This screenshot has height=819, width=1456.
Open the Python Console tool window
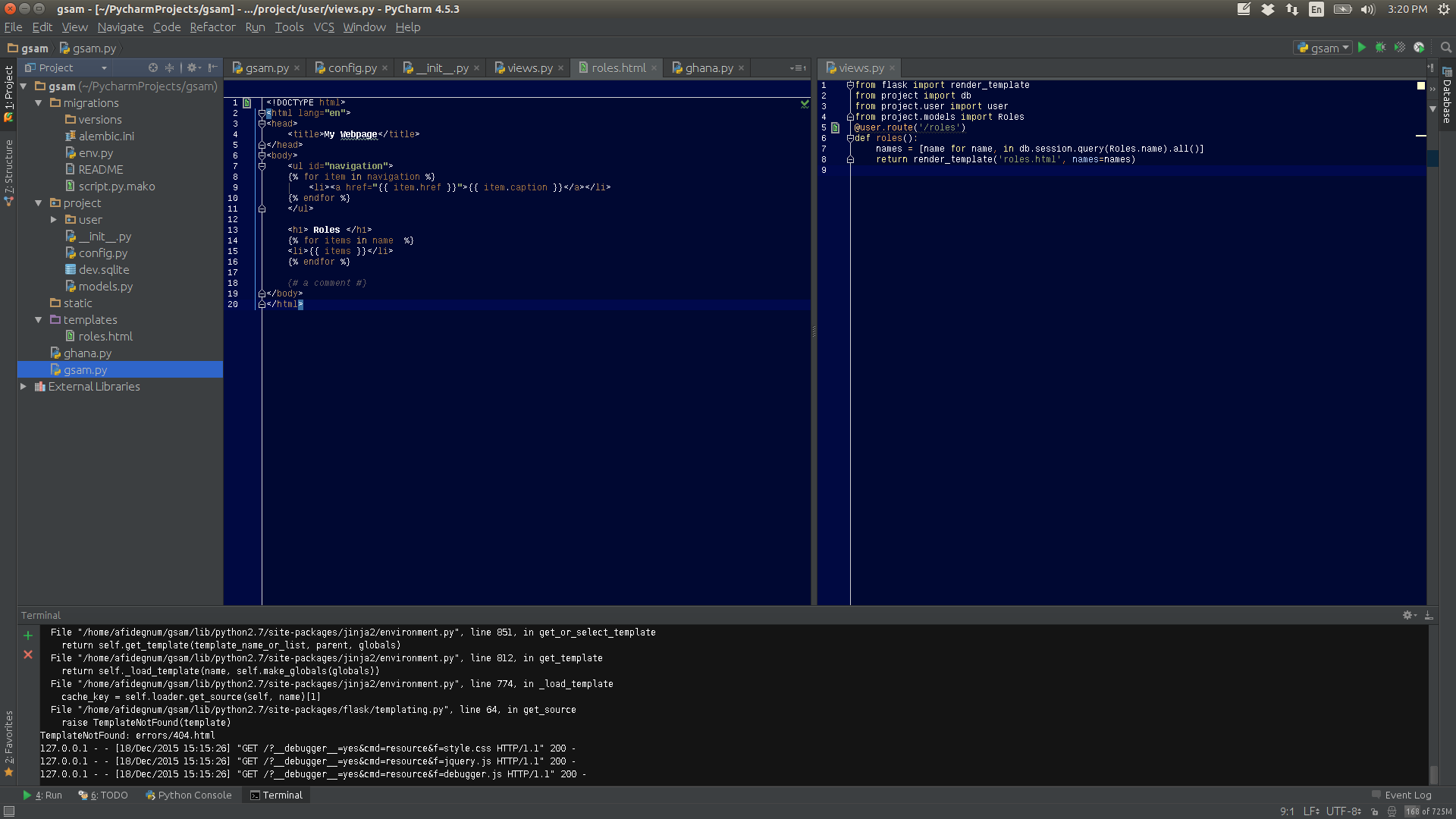[x=189, y=795]
